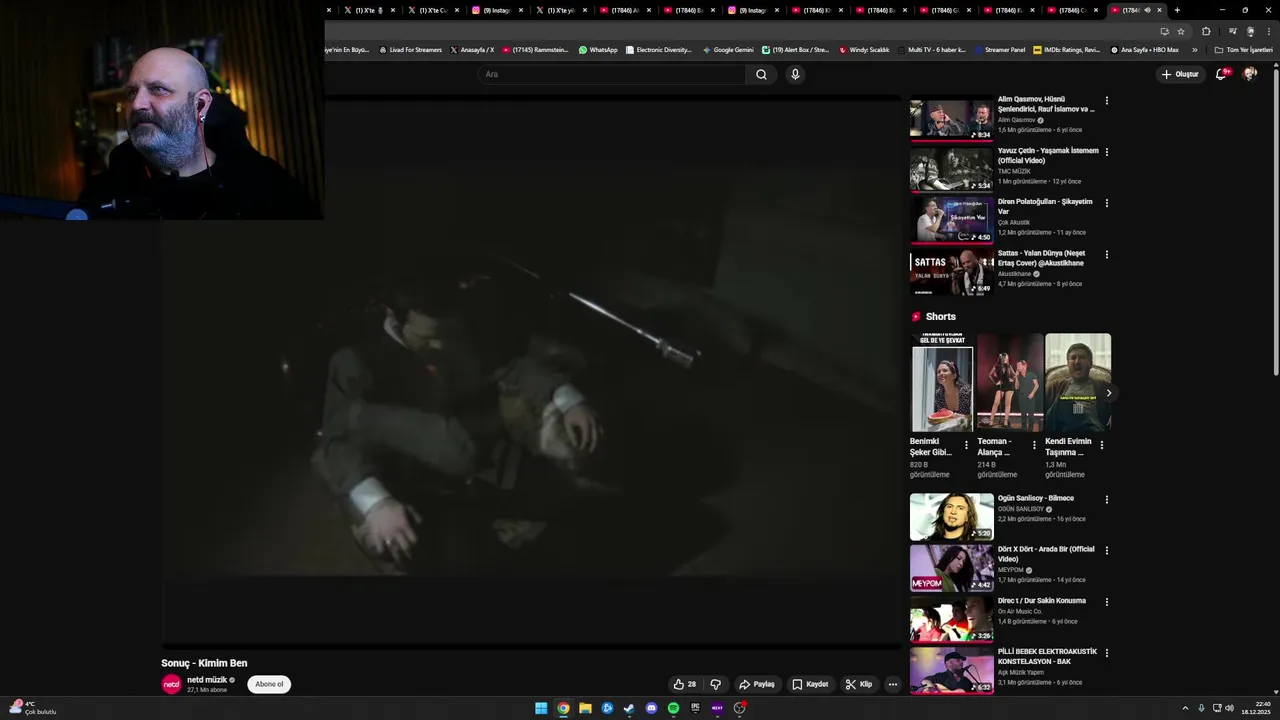Click the video title Sonuç - Kimim Ben
This screenshot has width=1280, height=720.
click(x=204, y=663)
